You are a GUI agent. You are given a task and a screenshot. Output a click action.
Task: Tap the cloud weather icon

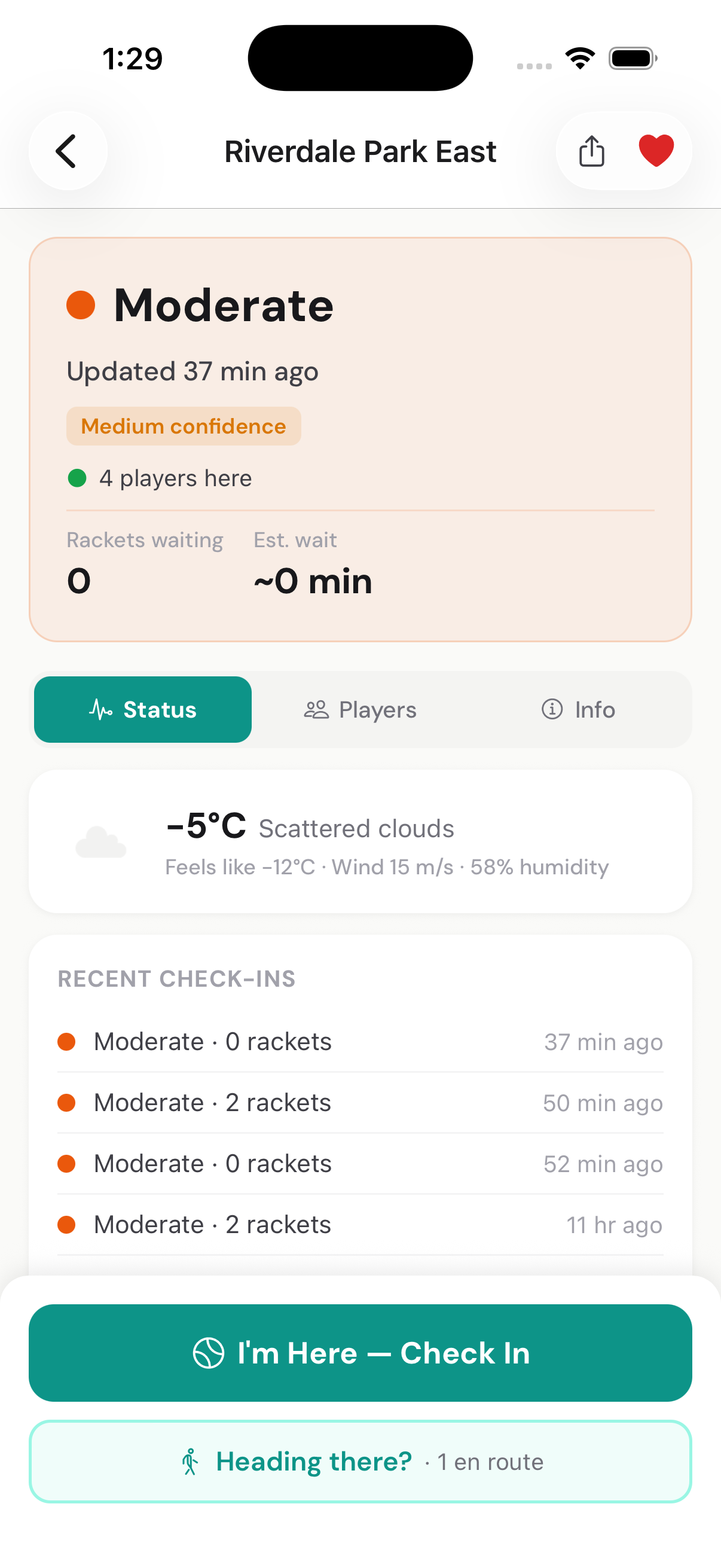[101, 843]
